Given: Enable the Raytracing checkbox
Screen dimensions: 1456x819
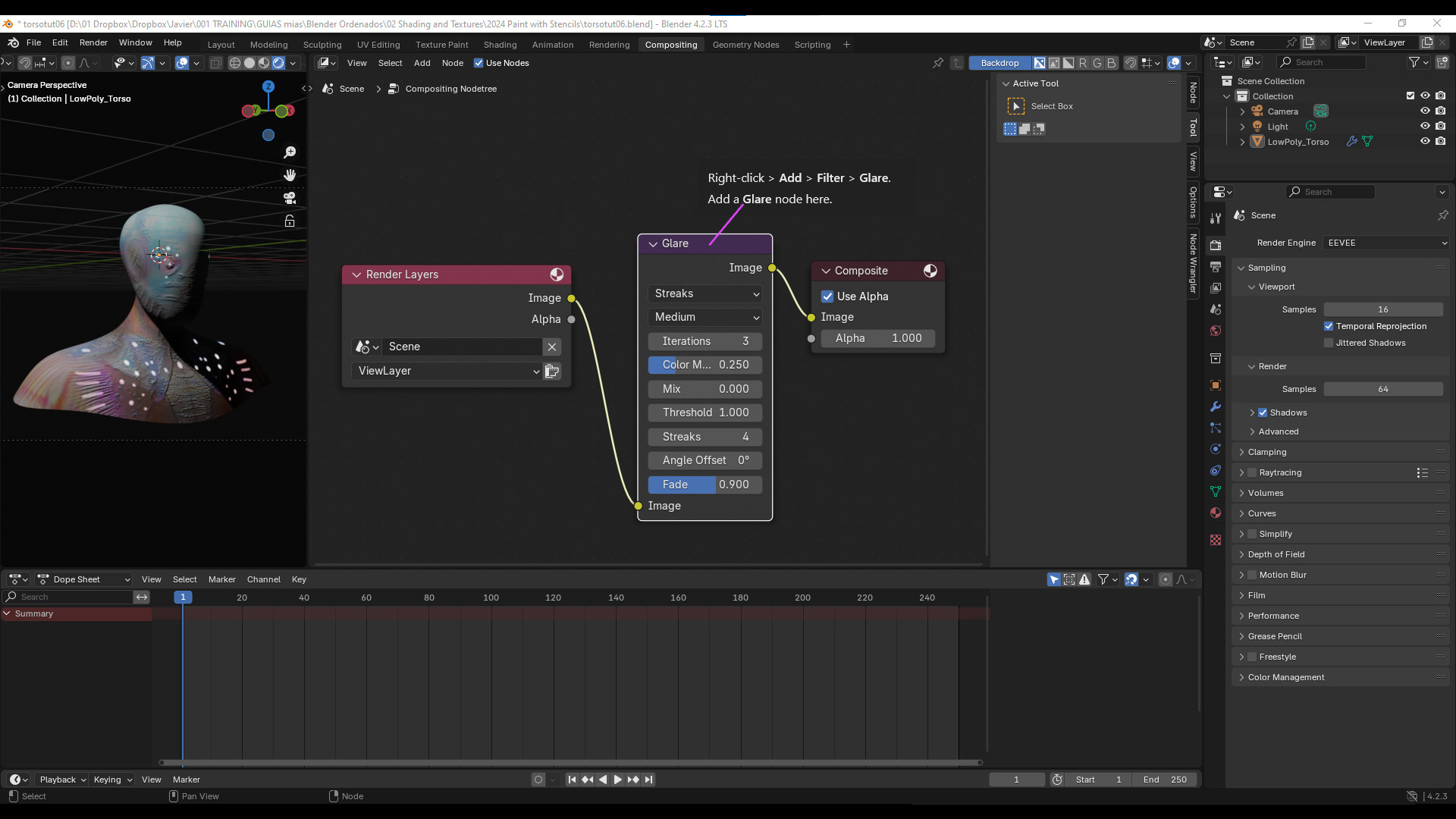Looking at the screenshot, I should pos(1252,472).
